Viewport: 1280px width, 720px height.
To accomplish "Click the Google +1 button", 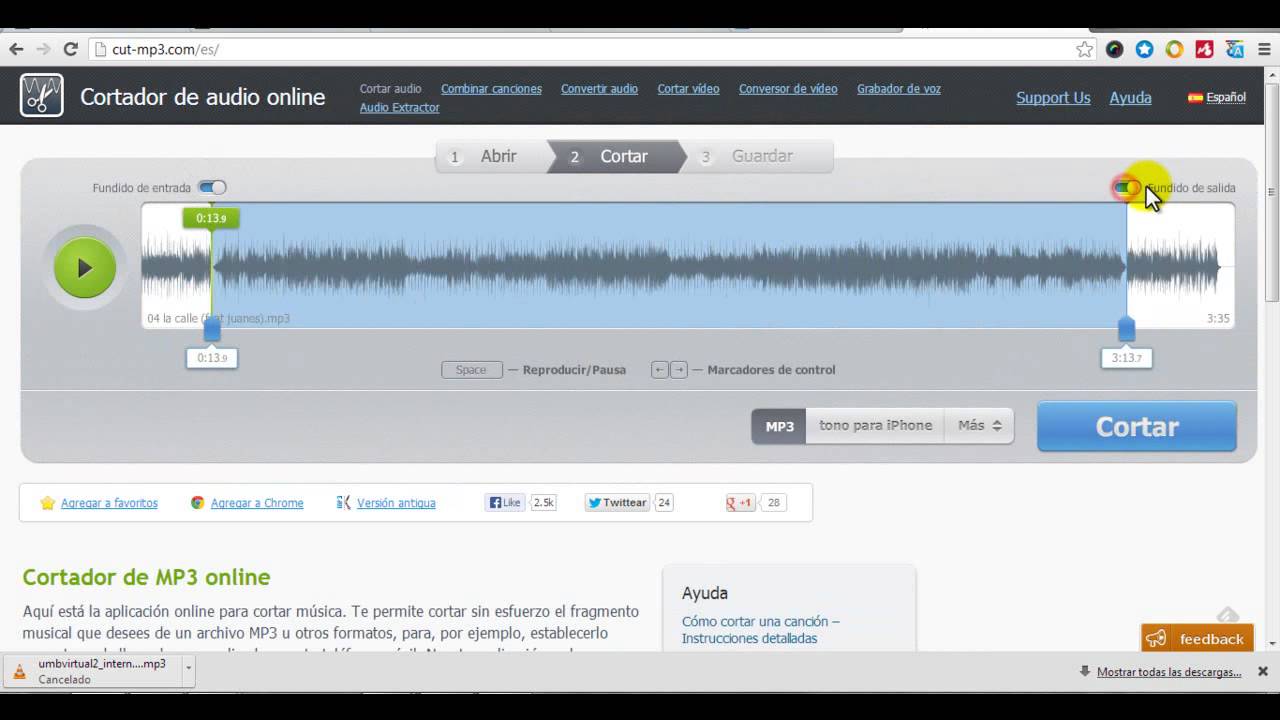I will pos(740,503).
